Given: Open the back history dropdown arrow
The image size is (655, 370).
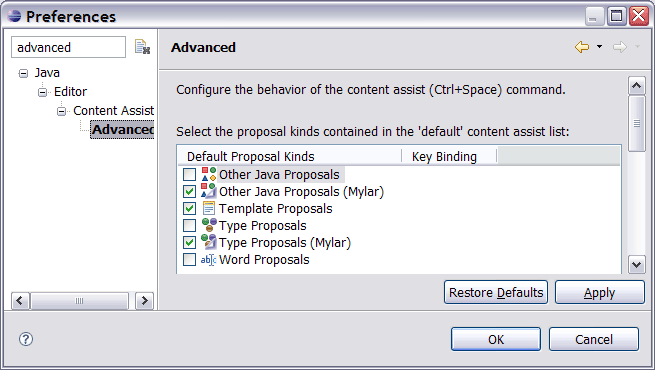Looking at the screenshot, I should point(599,46).
